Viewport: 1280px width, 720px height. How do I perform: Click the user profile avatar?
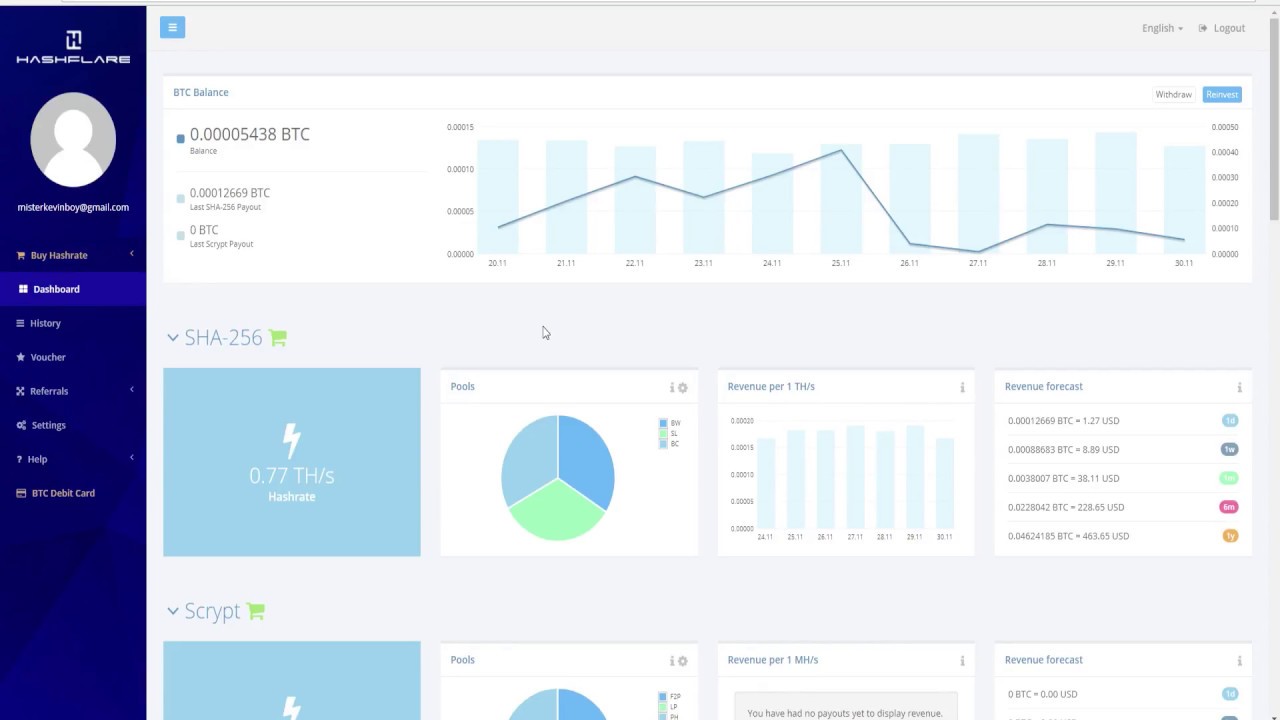click(x=73, y=139)
